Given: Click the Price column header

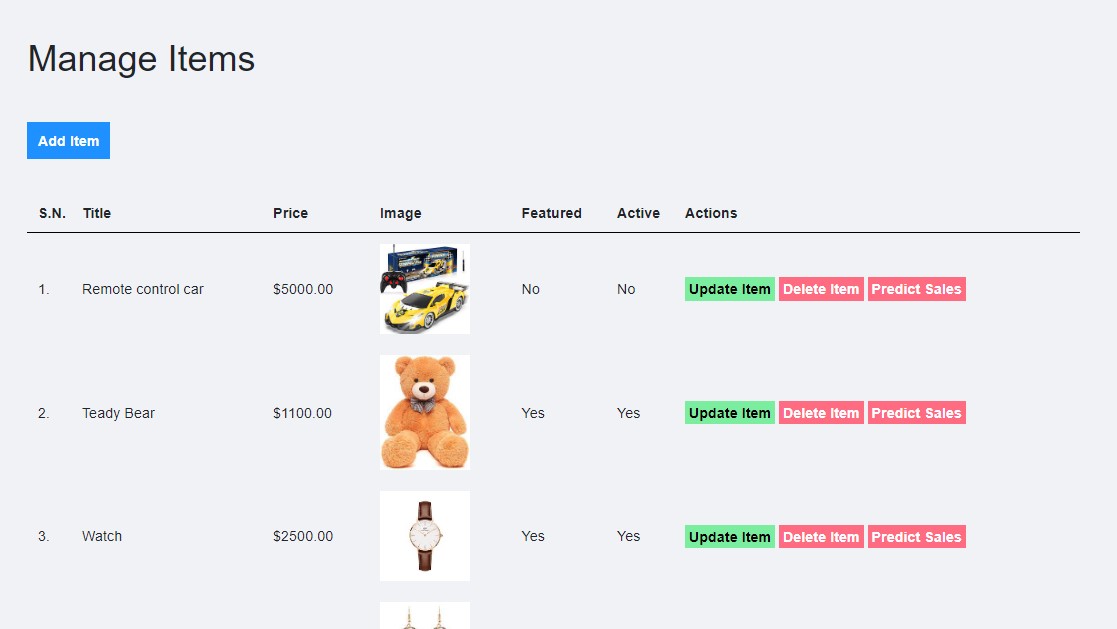Looking at the screenshot, I should [290, 213].
